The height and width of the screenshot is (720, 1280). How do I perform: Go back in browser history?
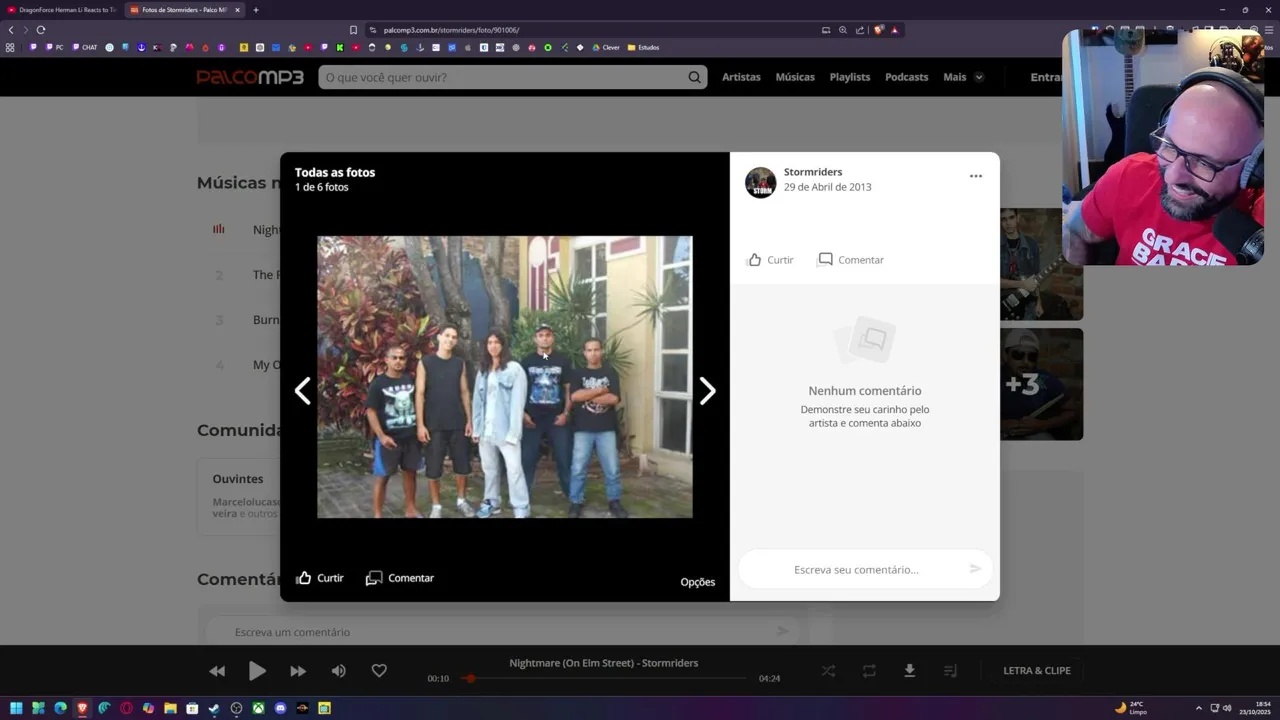[11, 30]
